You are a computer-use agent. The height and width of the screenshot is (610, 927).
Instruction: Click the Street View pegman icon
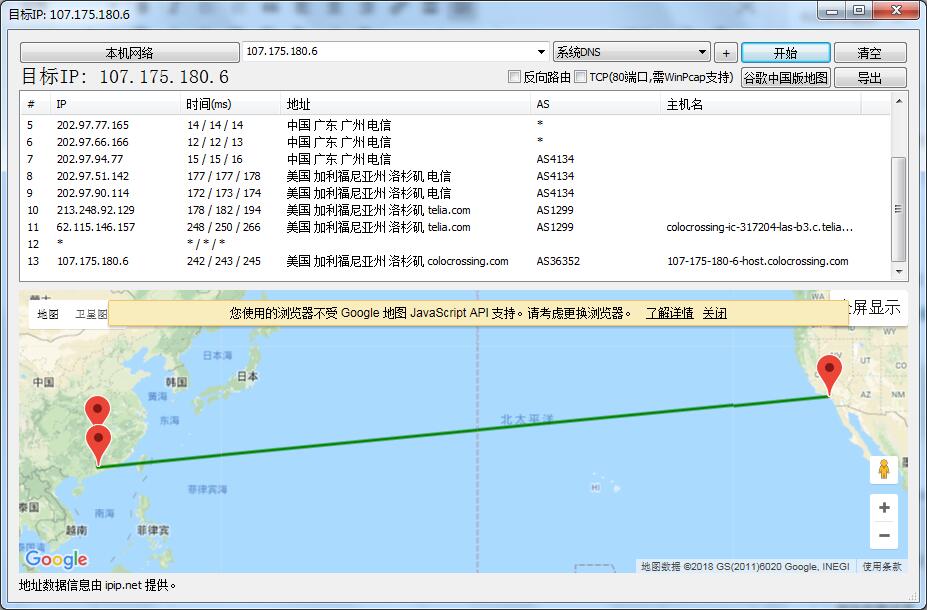click(x=883, y=469)
